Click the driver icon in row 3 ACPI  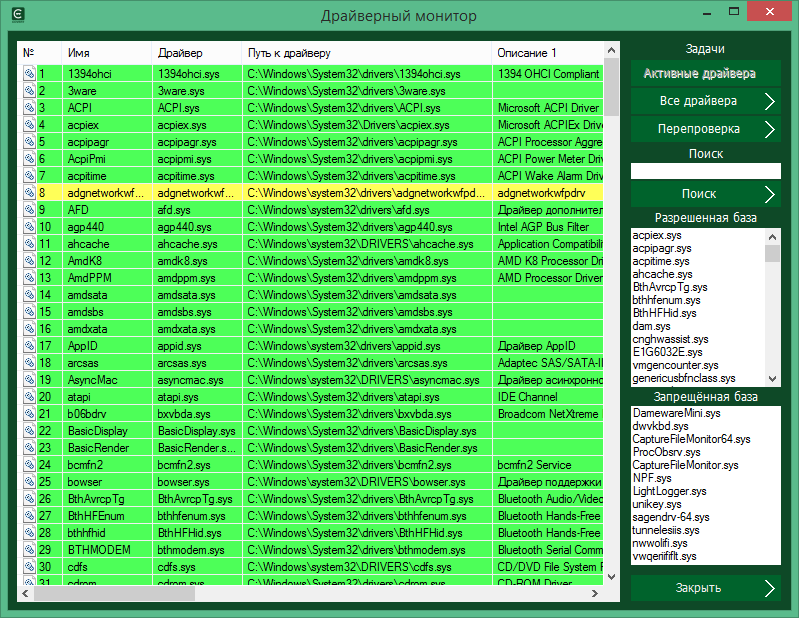(x=30, y=108)
